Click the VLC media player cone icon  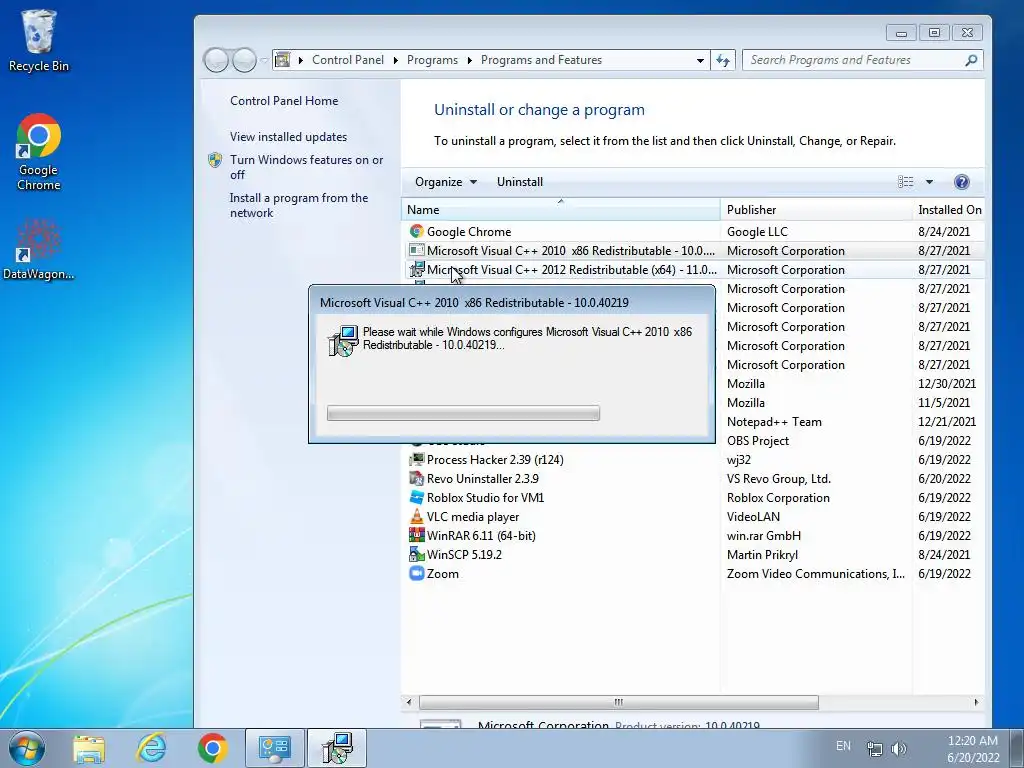coord(417,516)
